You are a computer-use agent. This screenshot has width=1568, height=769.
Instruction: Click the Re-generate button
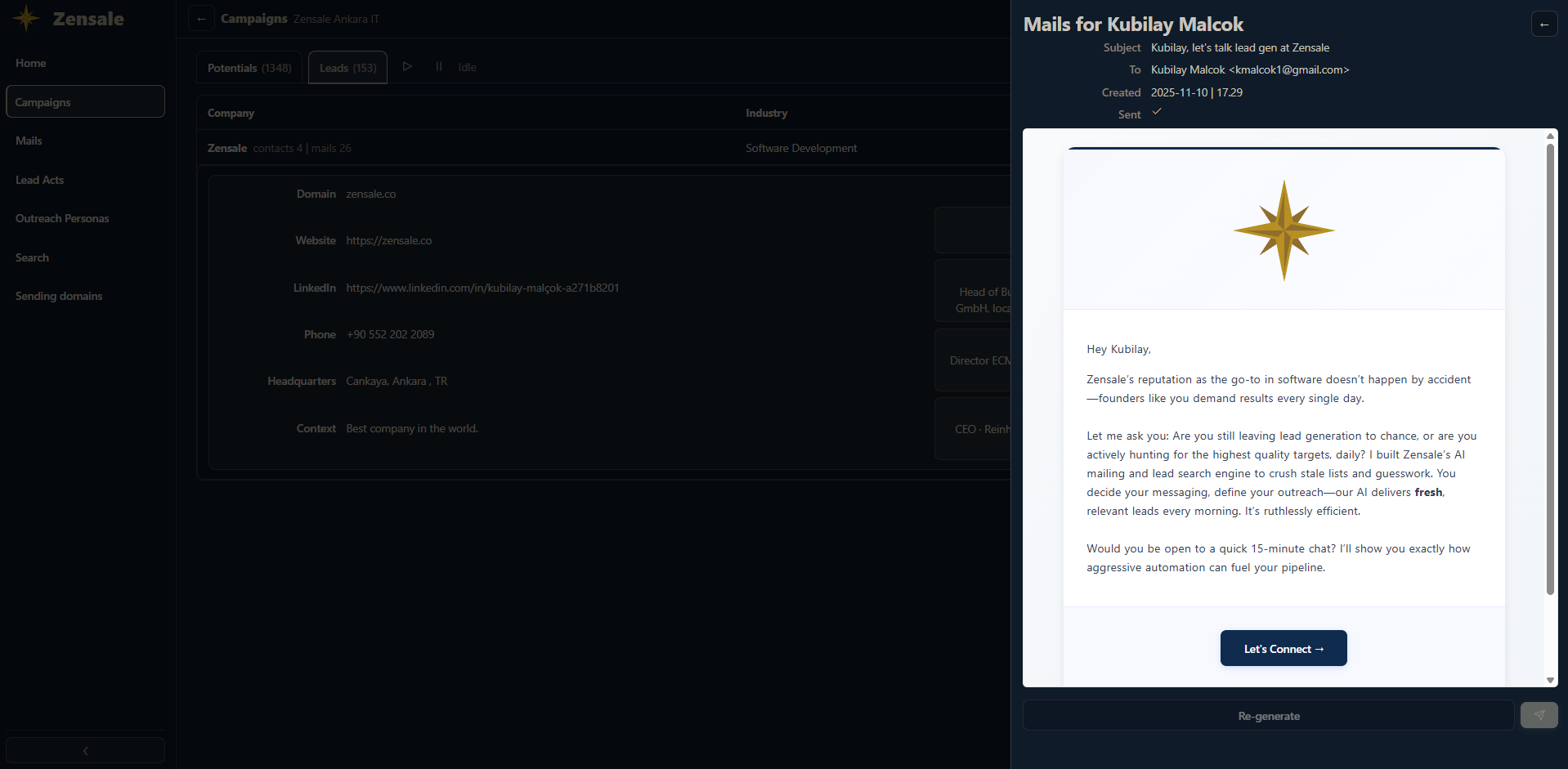coord(1268,715)
